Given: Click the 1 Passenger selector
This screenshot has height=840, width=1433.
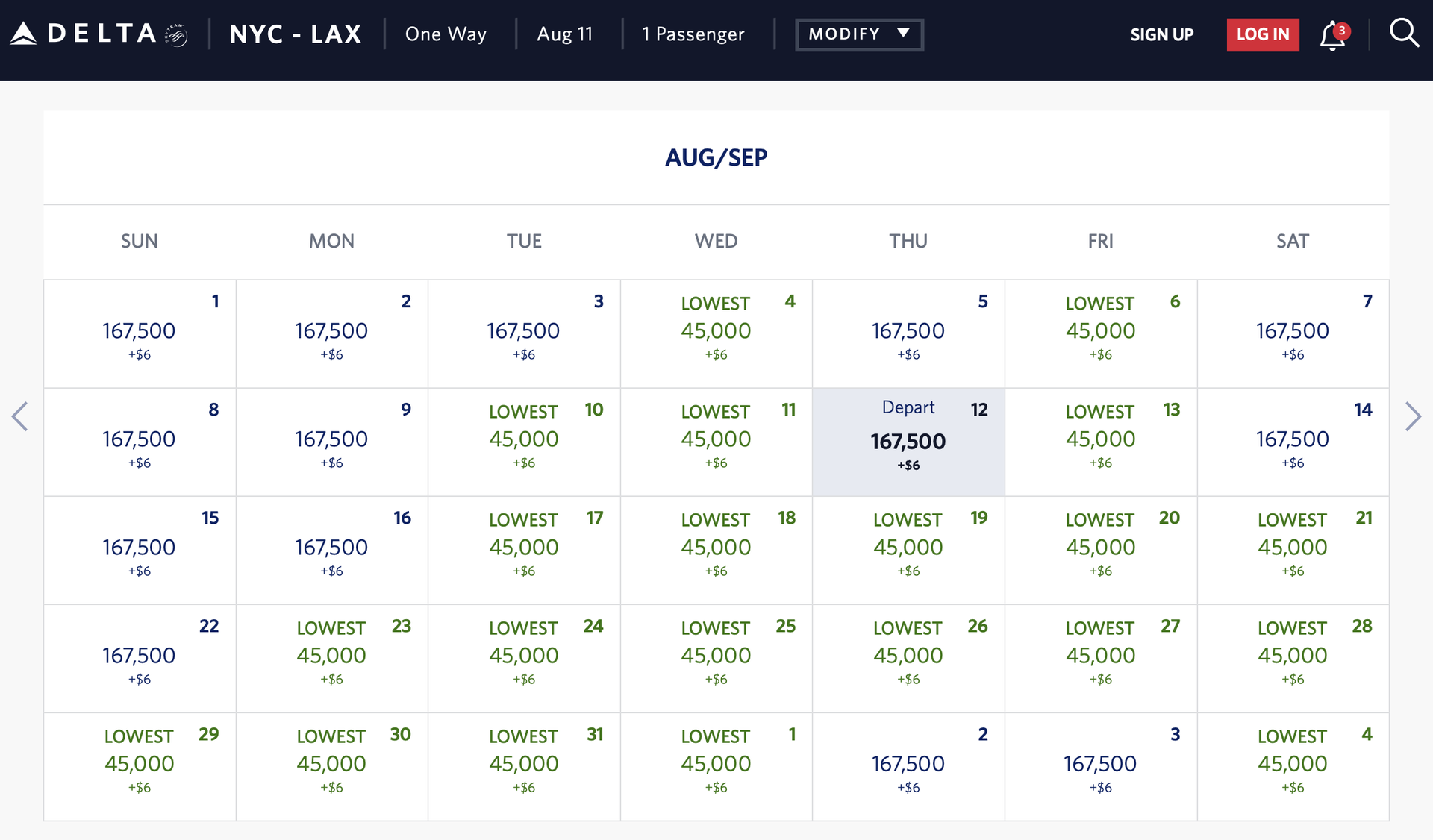Looking at the screenshot, I should 693,34.
